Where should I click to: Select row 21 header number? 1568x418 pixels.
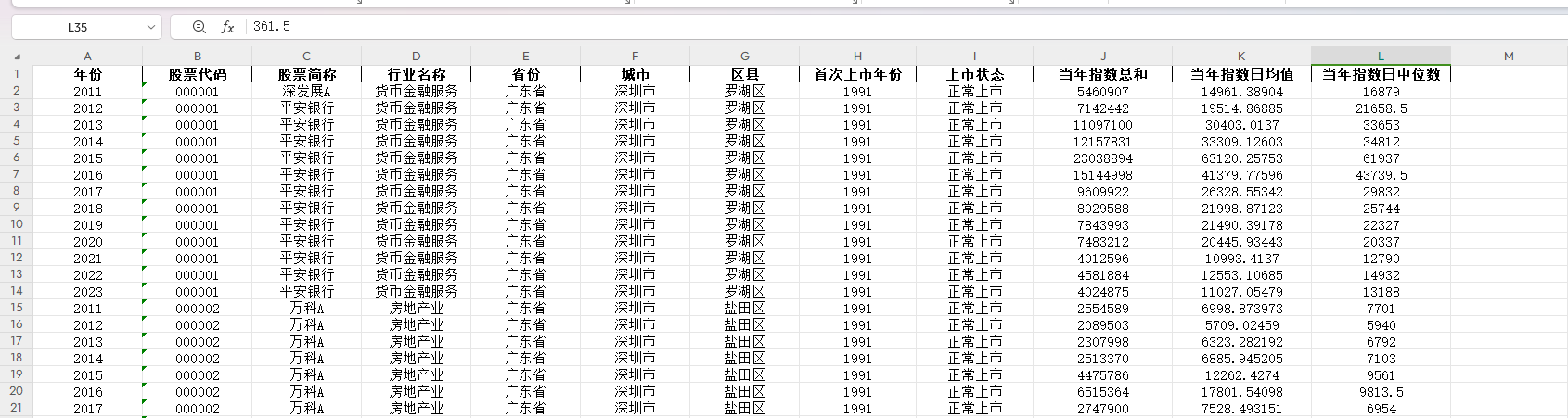[x=16, y=408]
